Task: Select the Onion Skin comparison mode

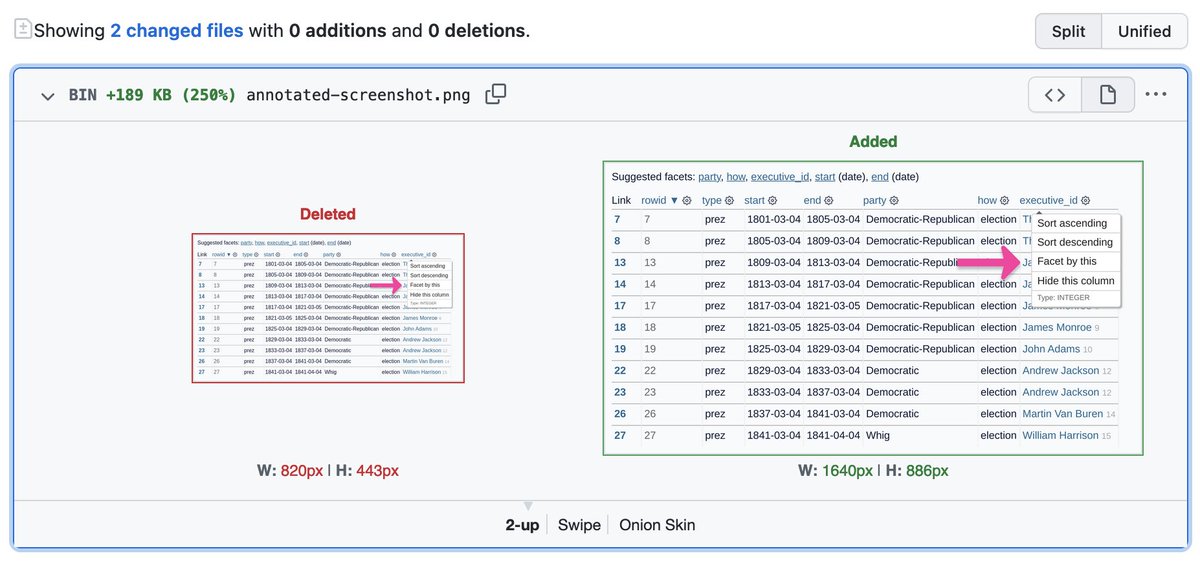Action: pos(657,525)
